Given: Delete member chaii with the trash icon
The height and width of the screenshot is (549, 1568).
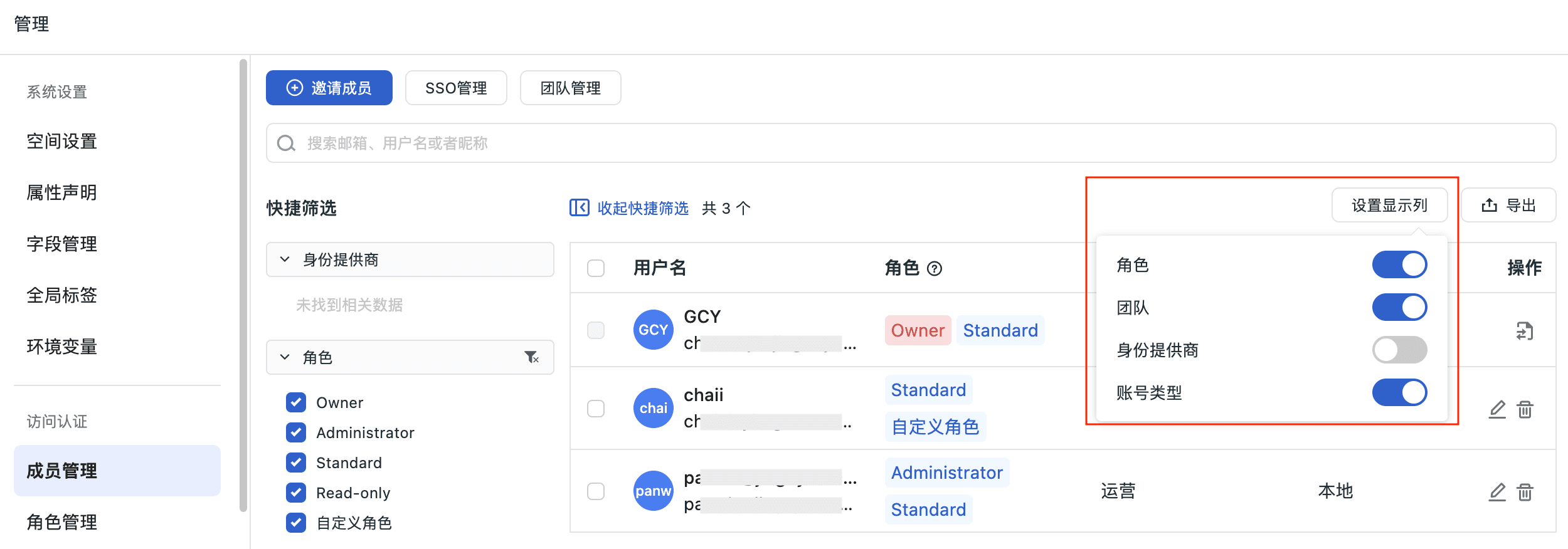Looking at the screenshot, I should click(1525, 409).
